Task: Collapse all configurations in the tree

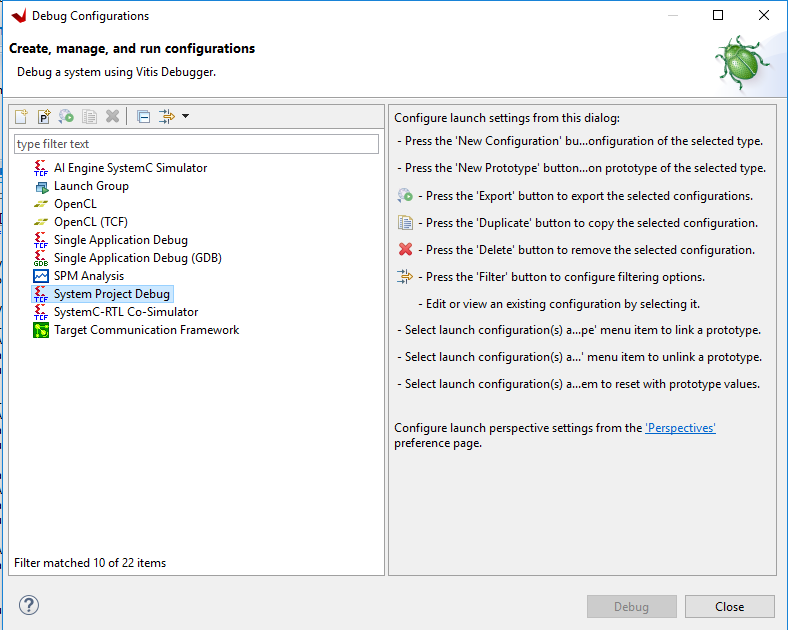Action: click(143, 117)
